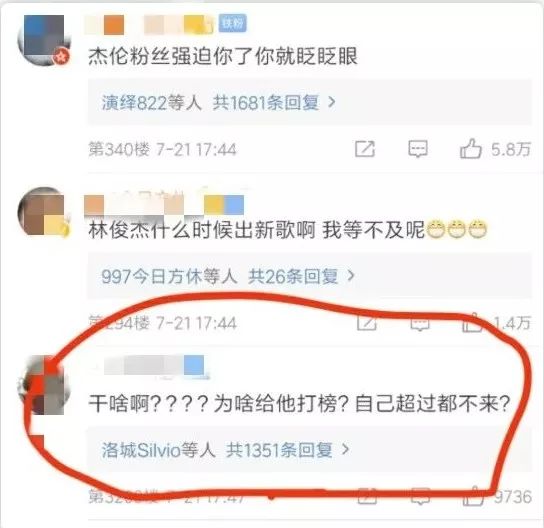This screenshot has width=544, height=528.
Task: Like the comment with 9736 likes
Action: coord(474,496)
